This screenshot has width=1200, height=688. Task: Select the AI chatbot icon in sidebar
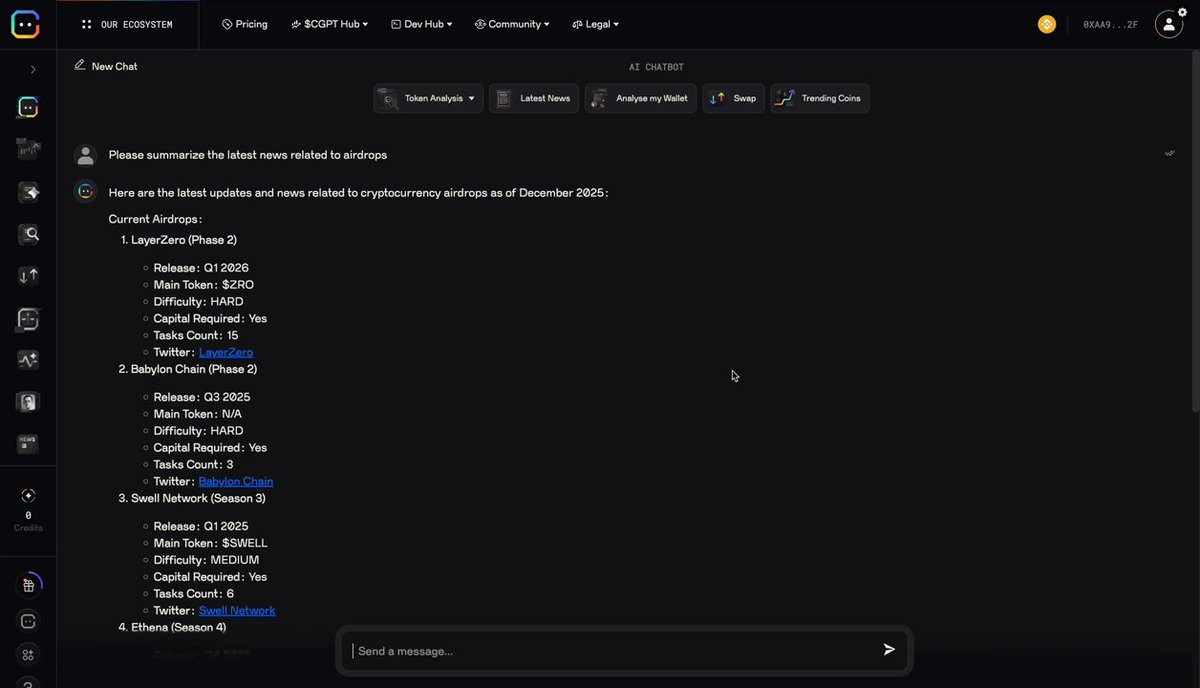point(28,107)
